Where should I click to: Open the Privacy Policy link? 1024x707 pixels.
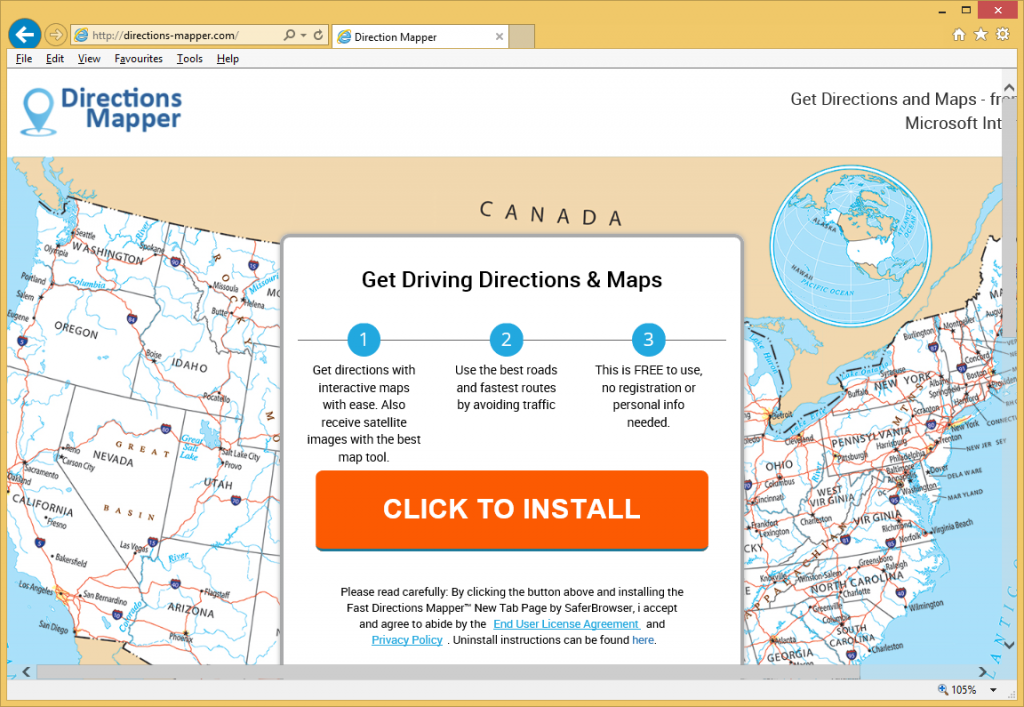(x=407, y=640)
